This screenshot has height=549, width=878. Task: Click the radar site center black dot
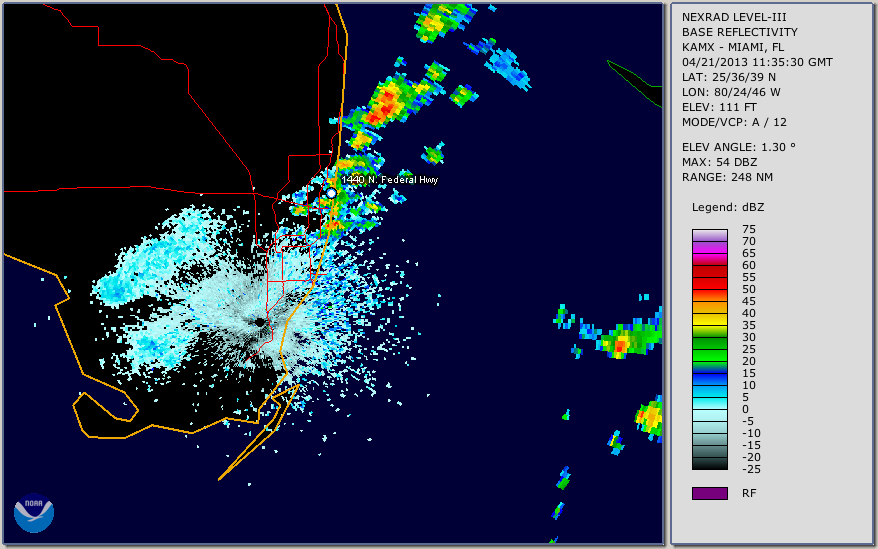pyautogui.click(x=260, y=323)
